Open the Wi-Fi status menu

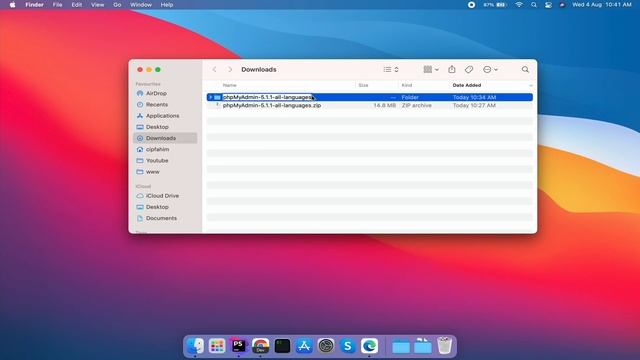(519, 5)
